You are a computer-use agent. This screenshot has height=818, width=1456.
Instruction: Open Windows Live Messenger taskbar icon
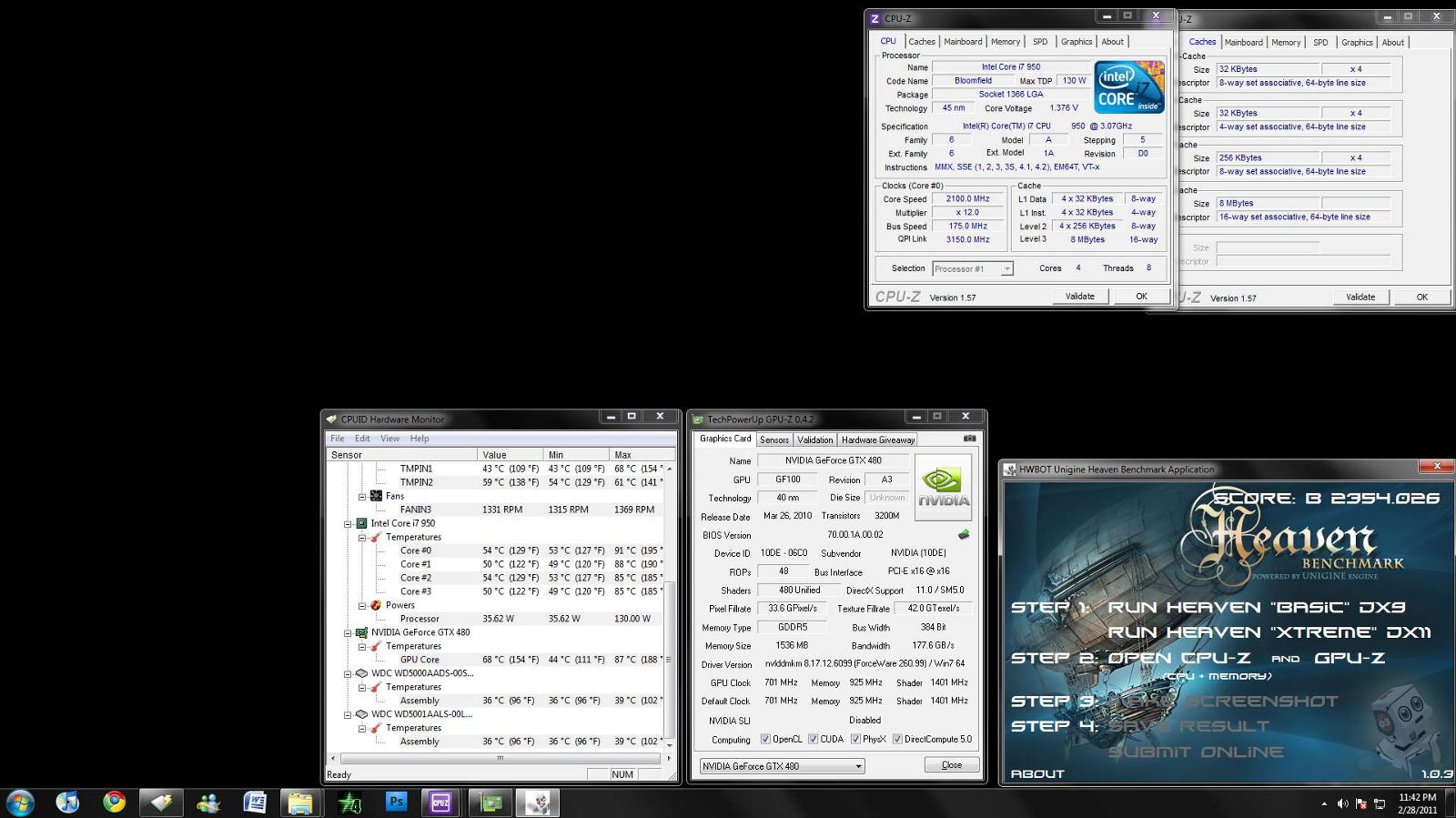[208, 803]
